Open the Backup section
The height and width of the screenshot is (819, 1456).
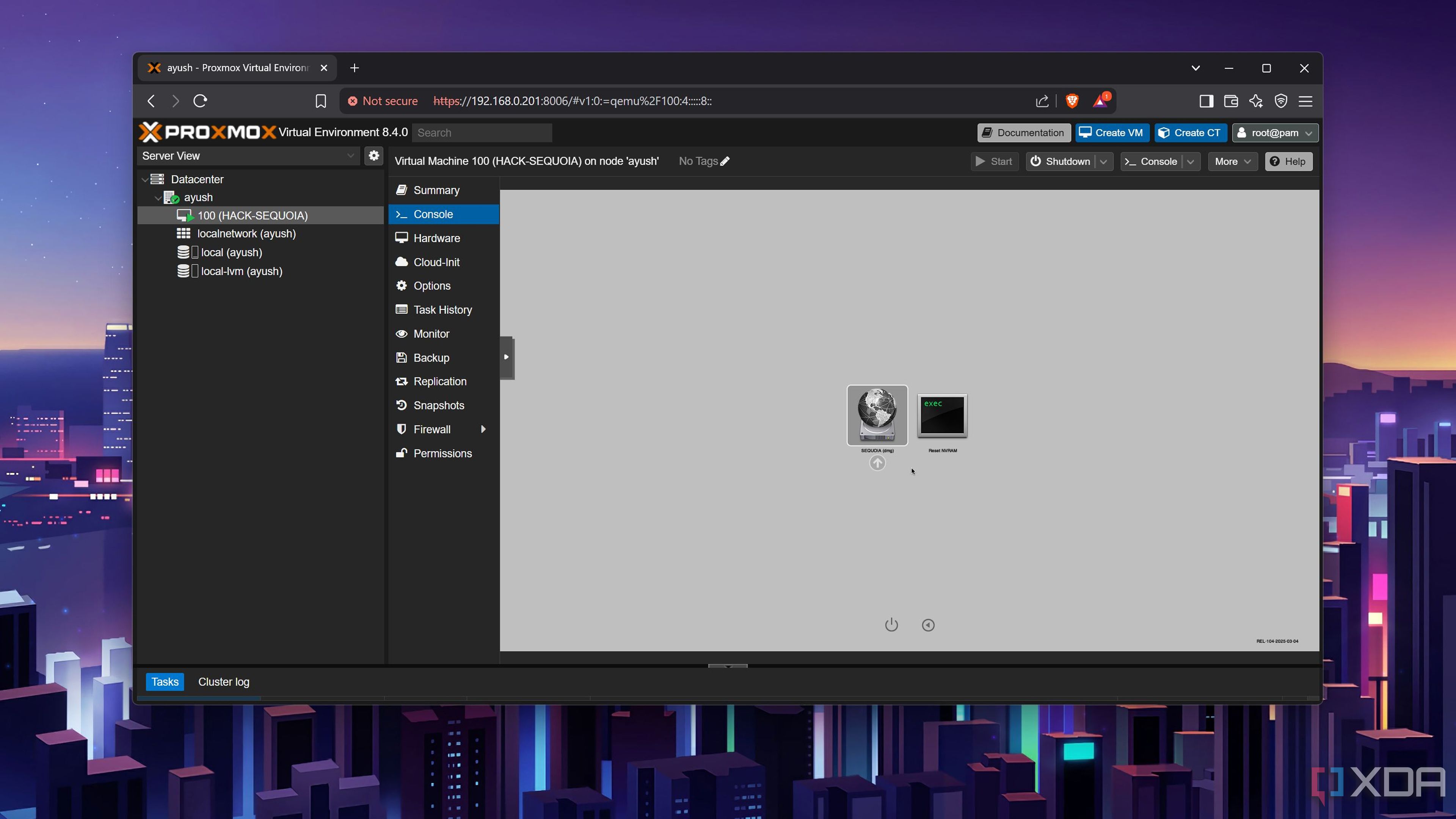(444, 358)
